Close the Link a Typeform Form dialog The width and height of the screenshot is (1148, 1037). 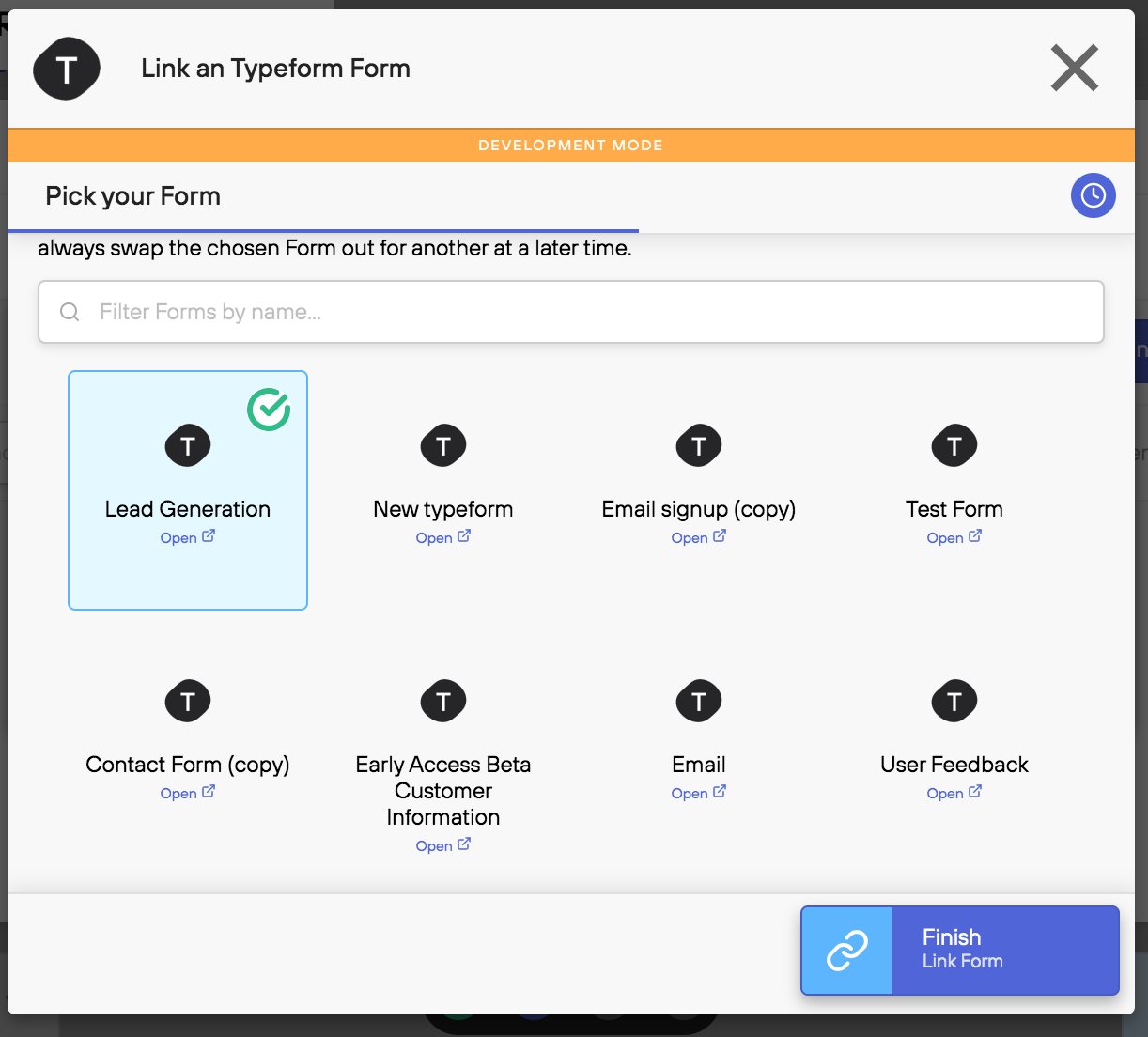1075,68
